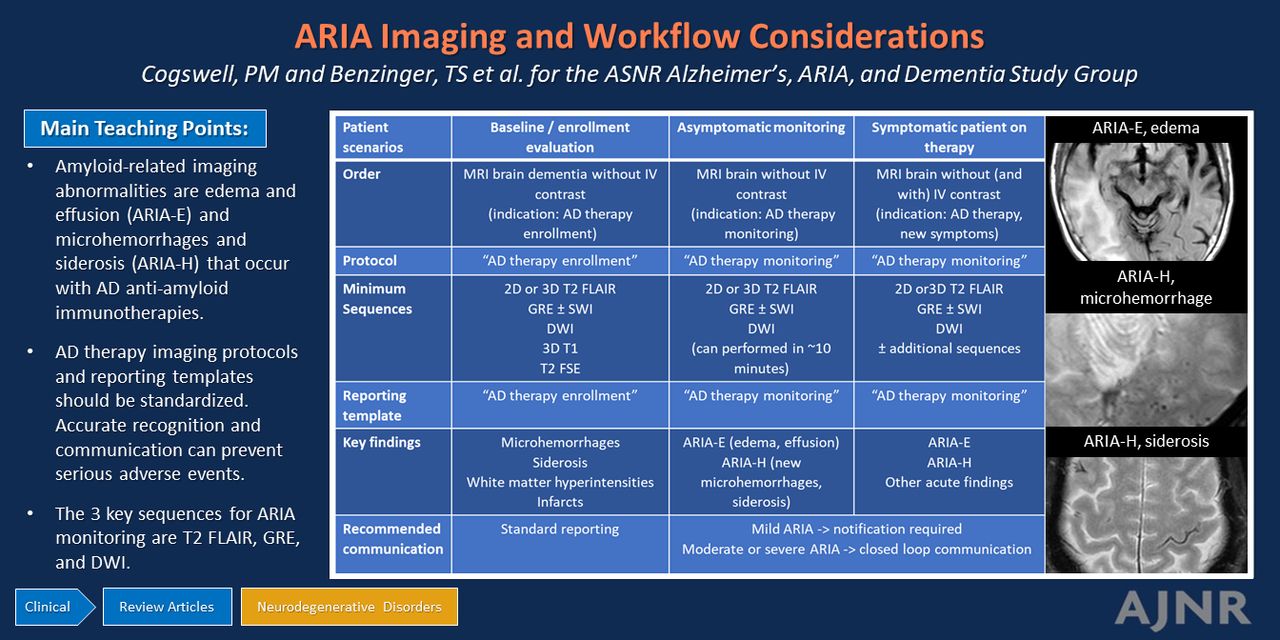This screenshot has height=640, width=1280.
Task: Click the 'Key findings' row label
Action: [393, 472]
